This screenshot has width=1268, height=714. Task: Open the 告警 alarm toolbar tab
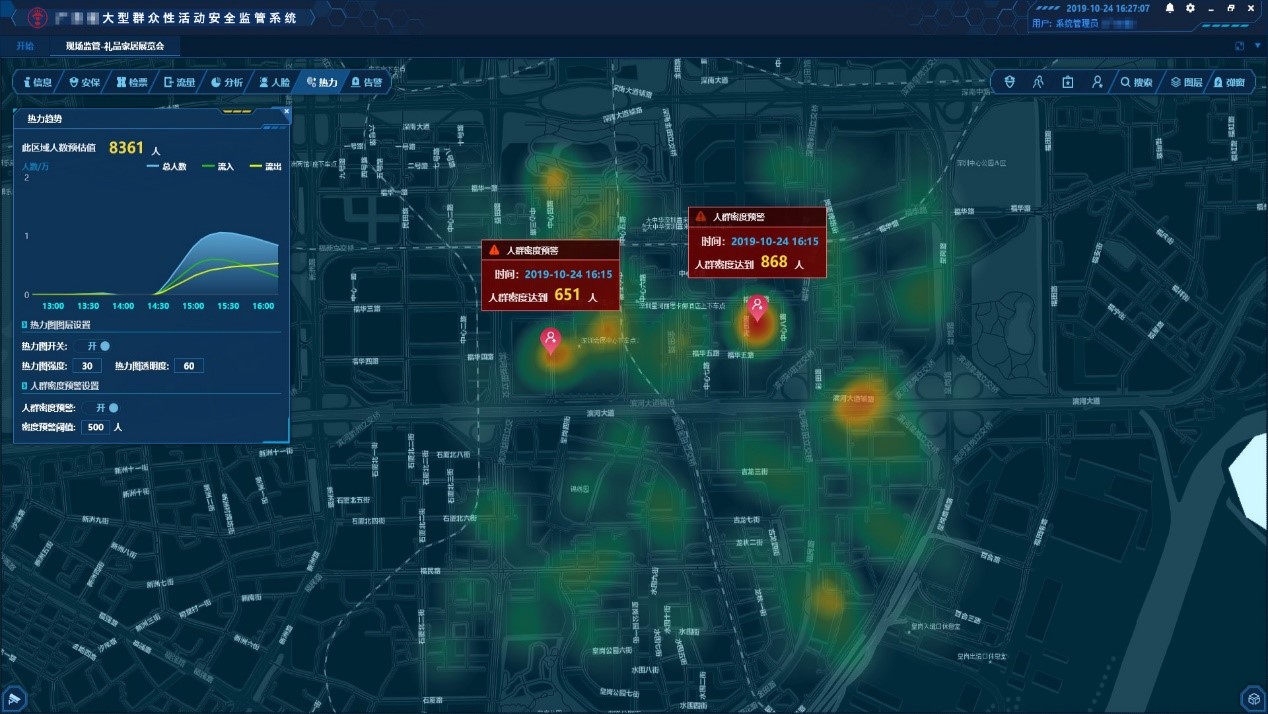366,82
